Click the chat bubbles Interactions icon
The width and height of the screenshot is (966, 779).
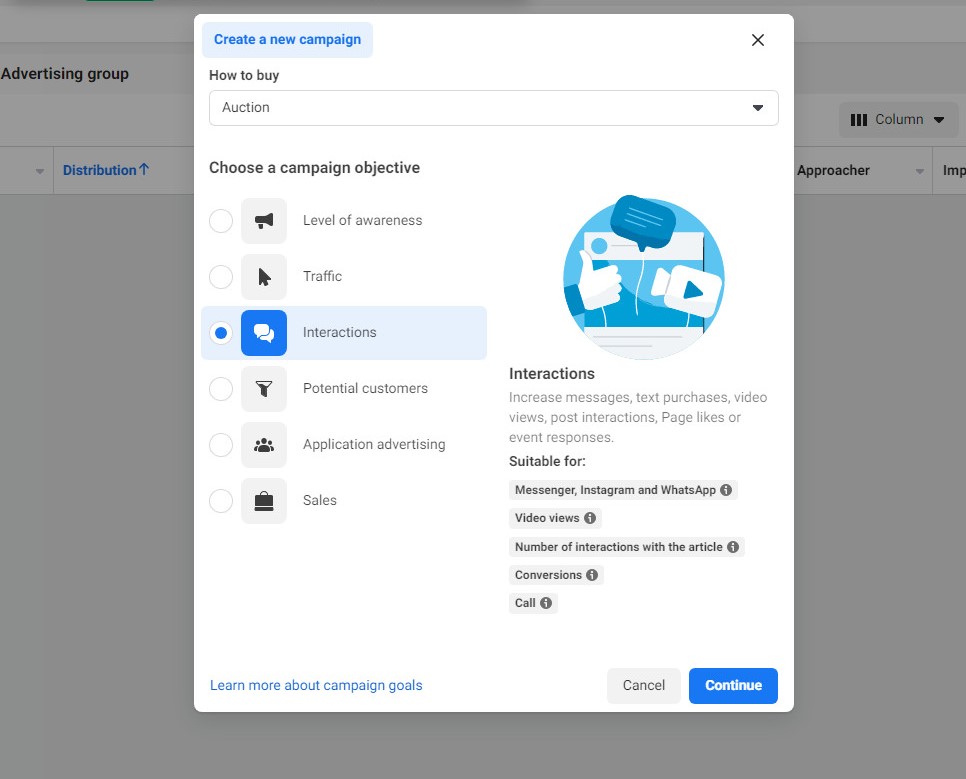(264, 333)
